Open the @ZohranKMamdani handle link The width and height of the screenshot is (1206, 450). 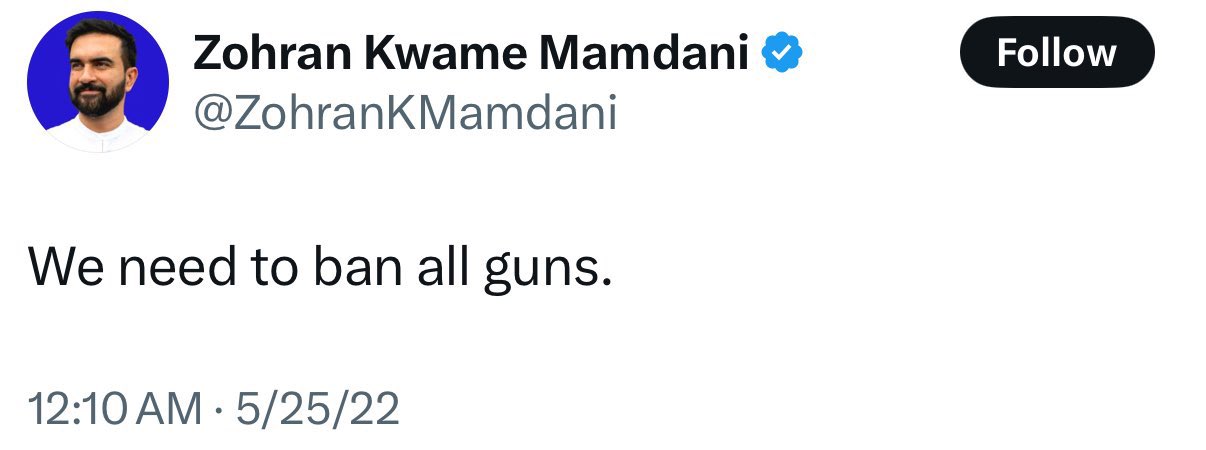tap(404, 113)
